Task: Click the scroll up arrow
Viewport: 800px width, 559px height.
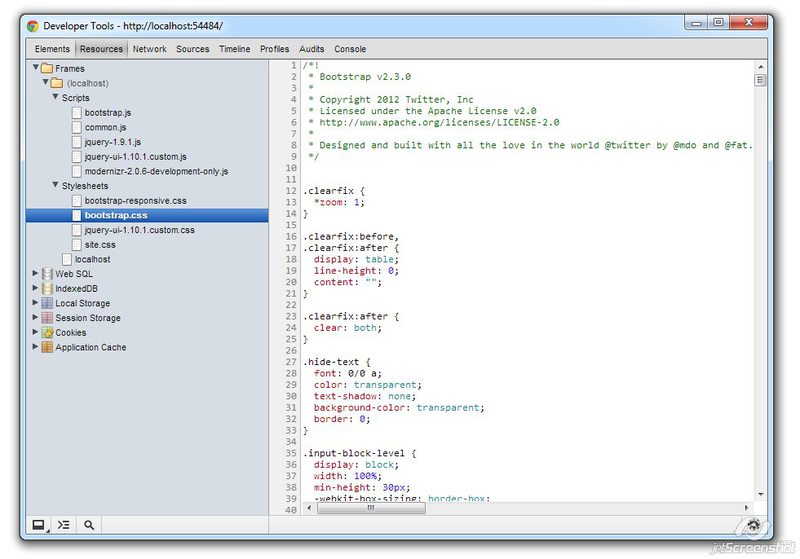Action: tap(760, 67)
